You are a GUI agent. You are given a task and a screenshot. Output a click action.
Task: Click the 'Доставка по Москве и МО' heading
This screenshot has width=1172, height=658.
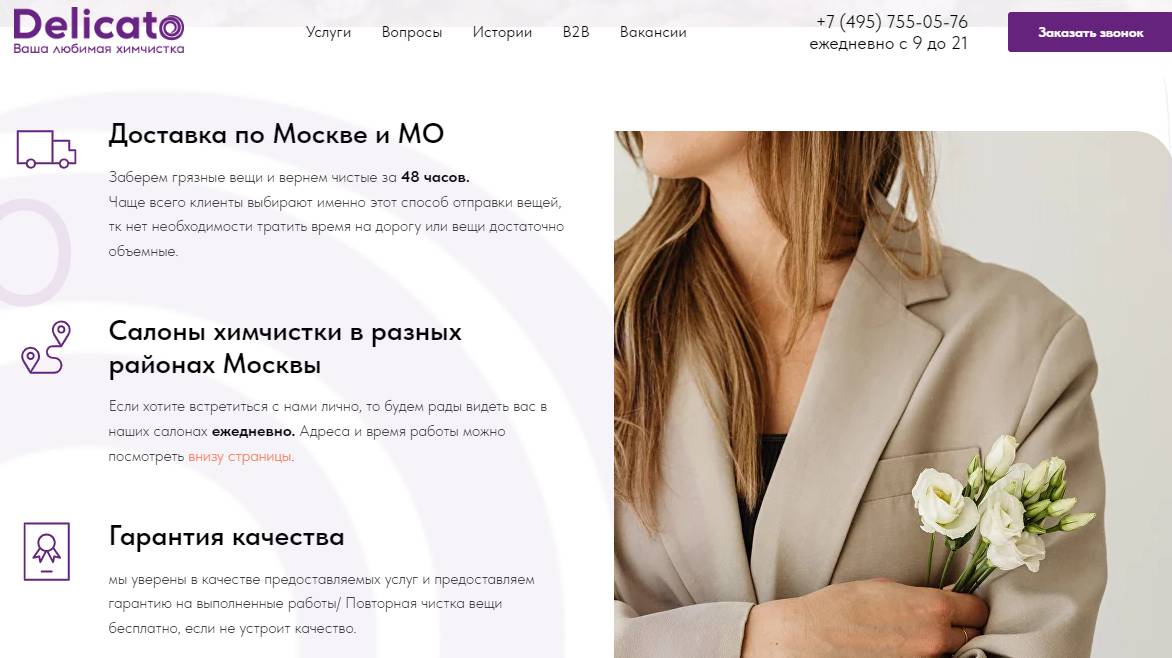277,134
